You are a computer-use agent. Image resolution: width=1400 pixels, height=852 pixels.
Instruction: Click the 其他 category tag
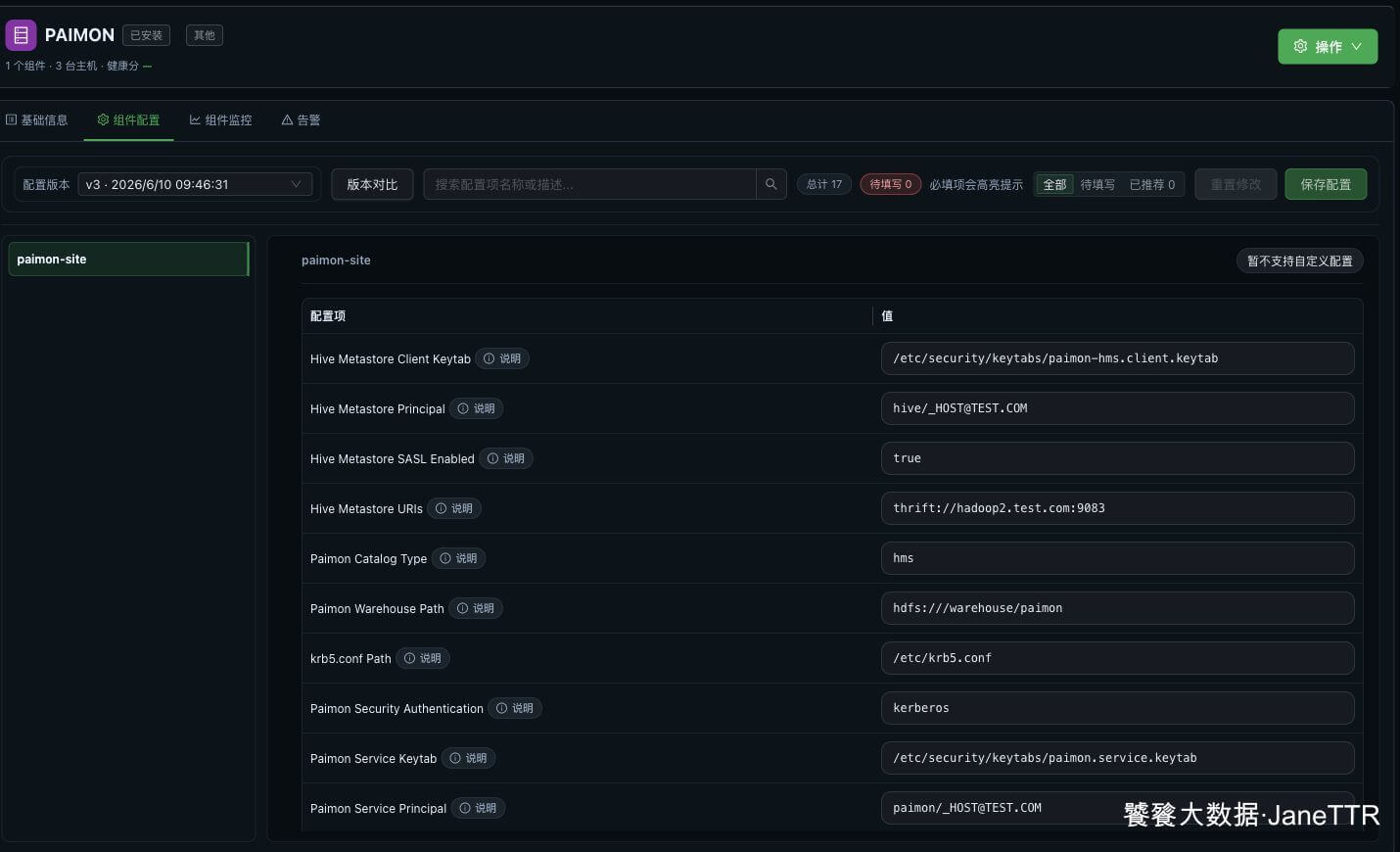pos(205,35)
